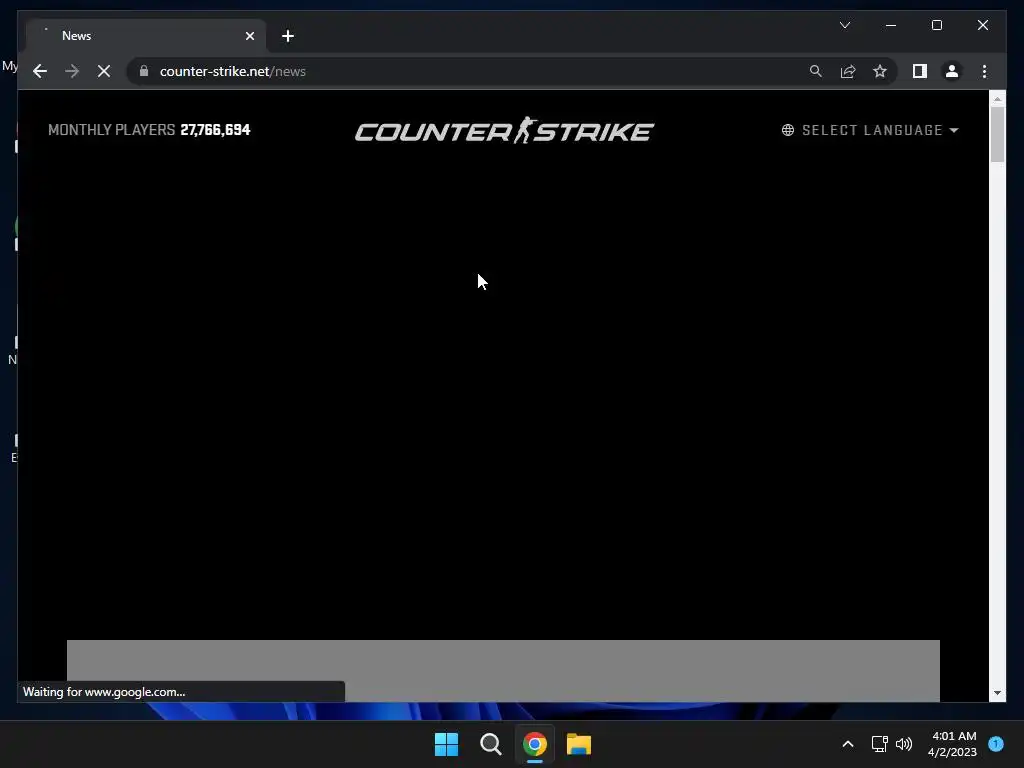Click the Chrome taskbar icon

(535, 744)
